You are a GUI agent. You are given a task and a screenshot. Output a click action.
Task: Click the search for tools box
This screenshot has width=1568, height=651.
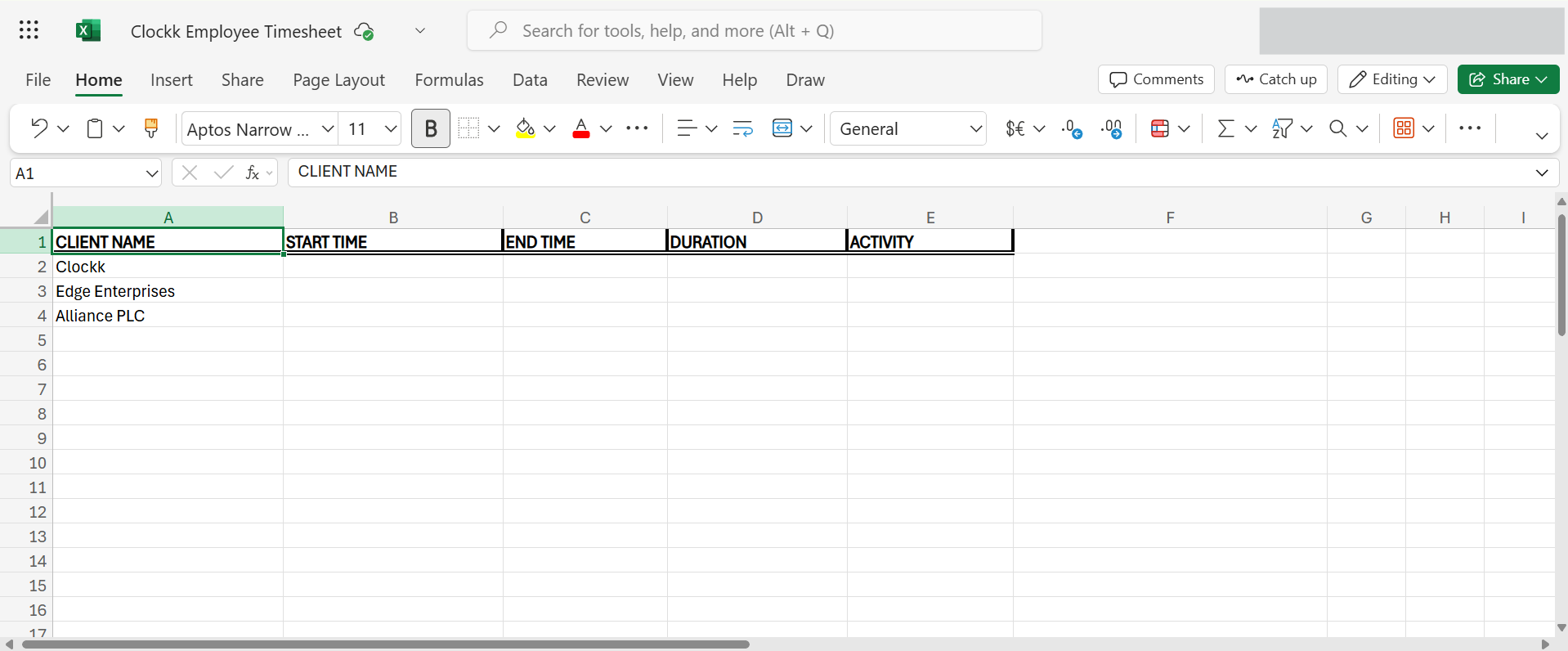pyautogui.click(x=755, y=30)
